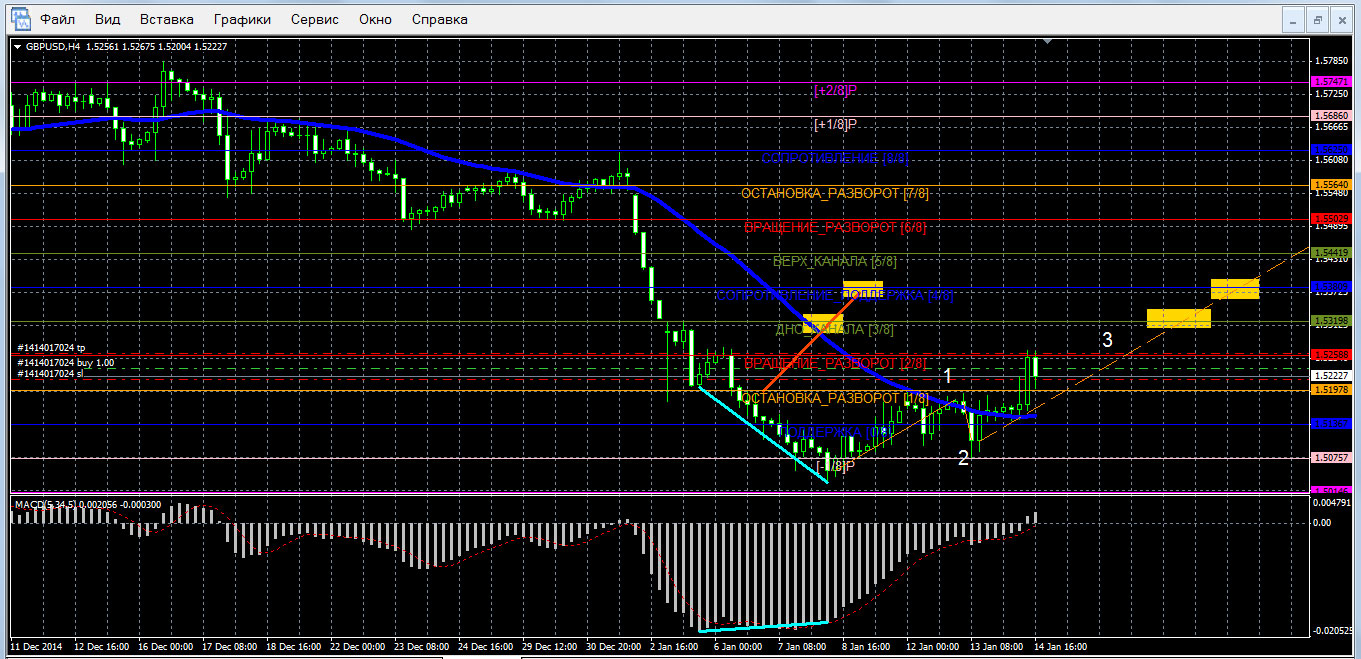Image resolution: width=1361 pixels, height=659 pixels.
Task: Click the green 1.54419 price tag
Action: [x=1329, y=252]
